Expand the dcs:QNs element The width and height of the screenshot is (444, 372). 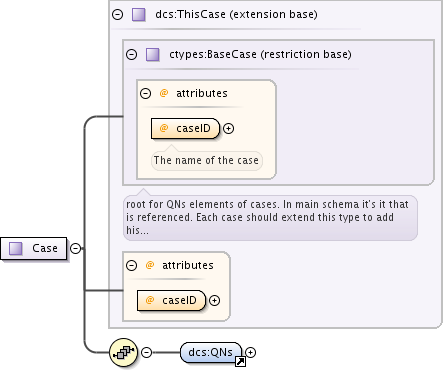click(x=250, y=352)
